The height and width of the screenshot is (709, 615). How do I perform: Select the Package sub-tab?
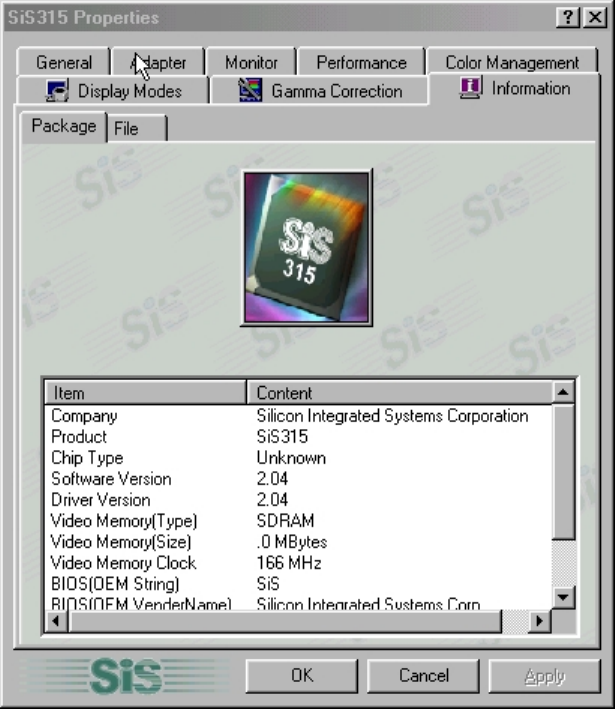tap(64, 127)
